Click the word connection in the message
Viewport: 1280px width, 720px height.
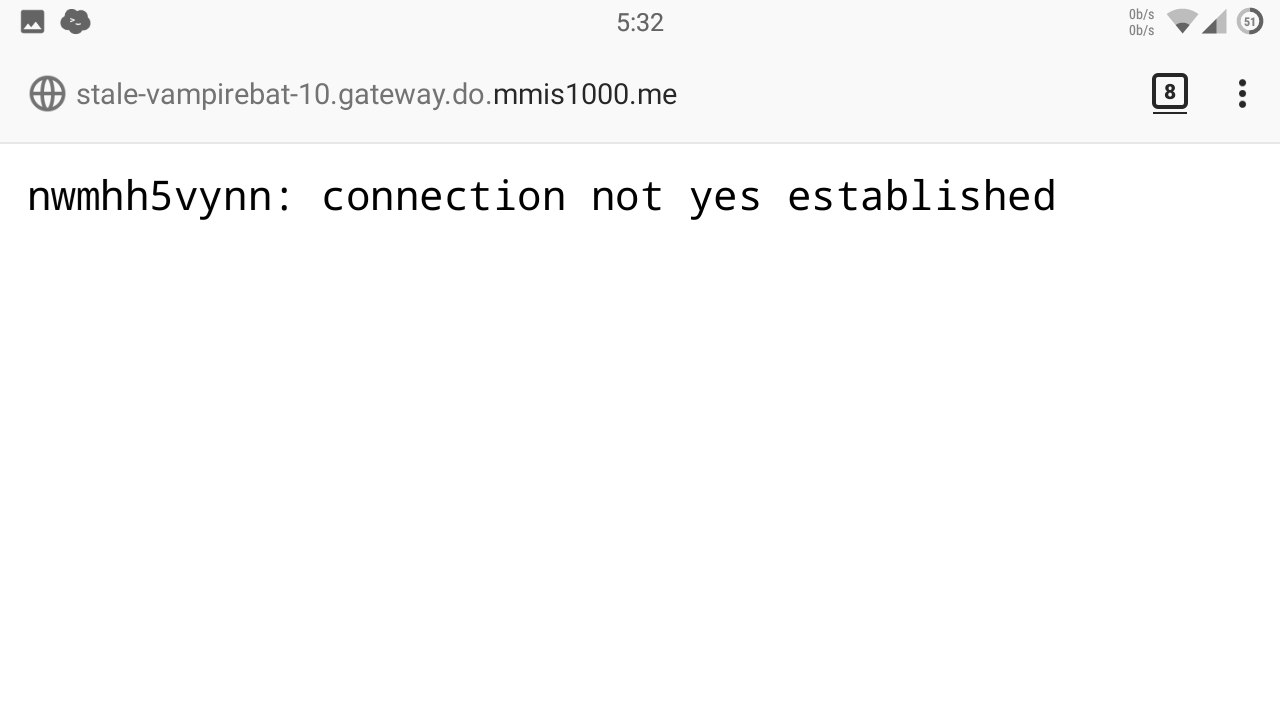pos(443,196)
